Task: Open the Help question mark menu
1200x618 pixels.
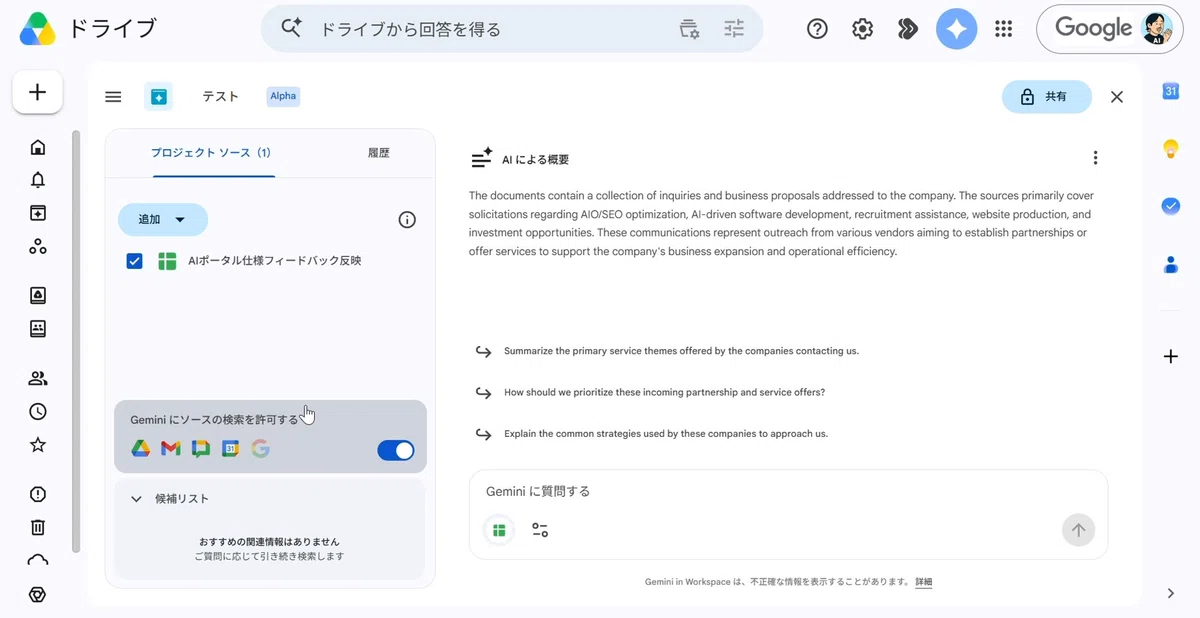Action: [817, 29]
